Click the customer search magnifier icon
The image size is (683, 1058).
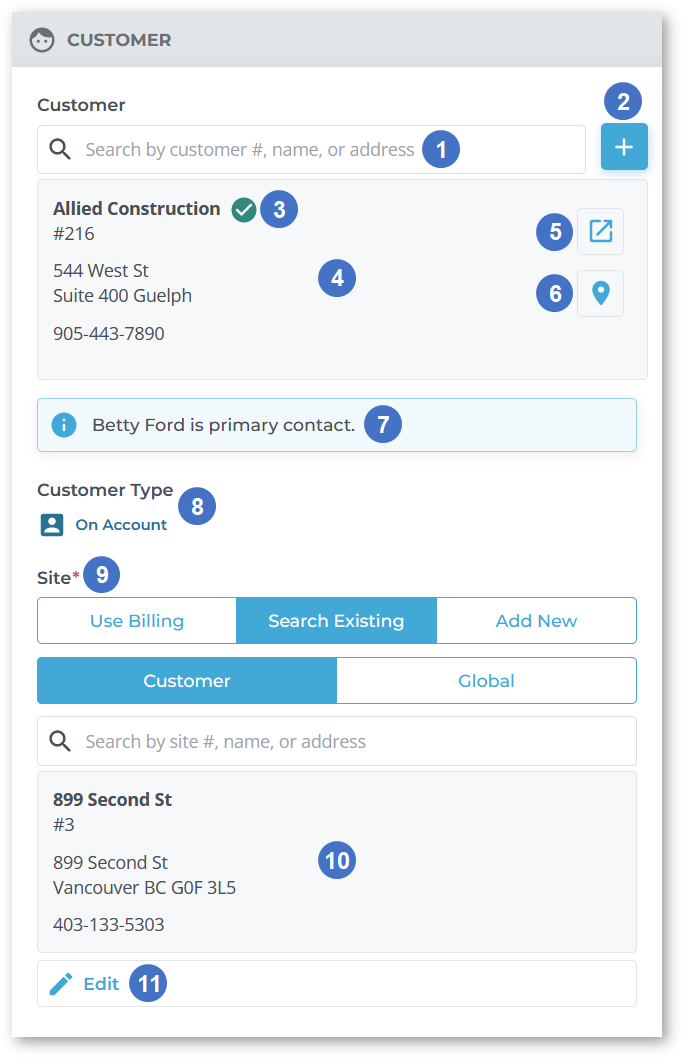point(60,149)
